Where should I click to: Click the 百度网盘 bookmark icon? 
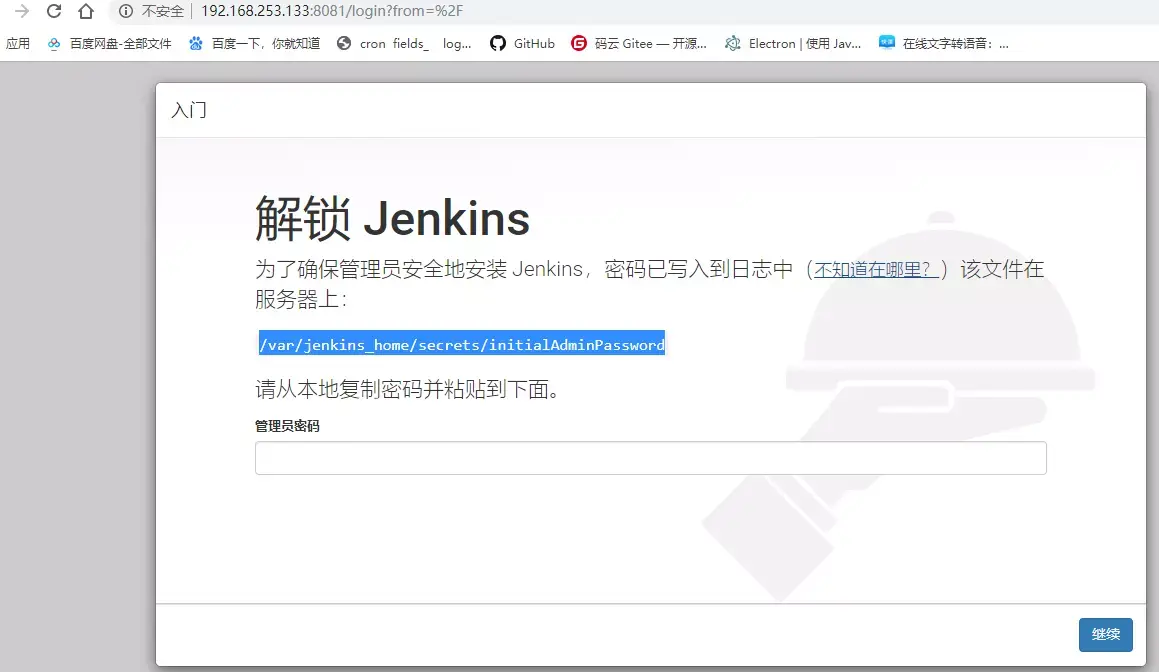pyautogui.click(x=54, y=44)
